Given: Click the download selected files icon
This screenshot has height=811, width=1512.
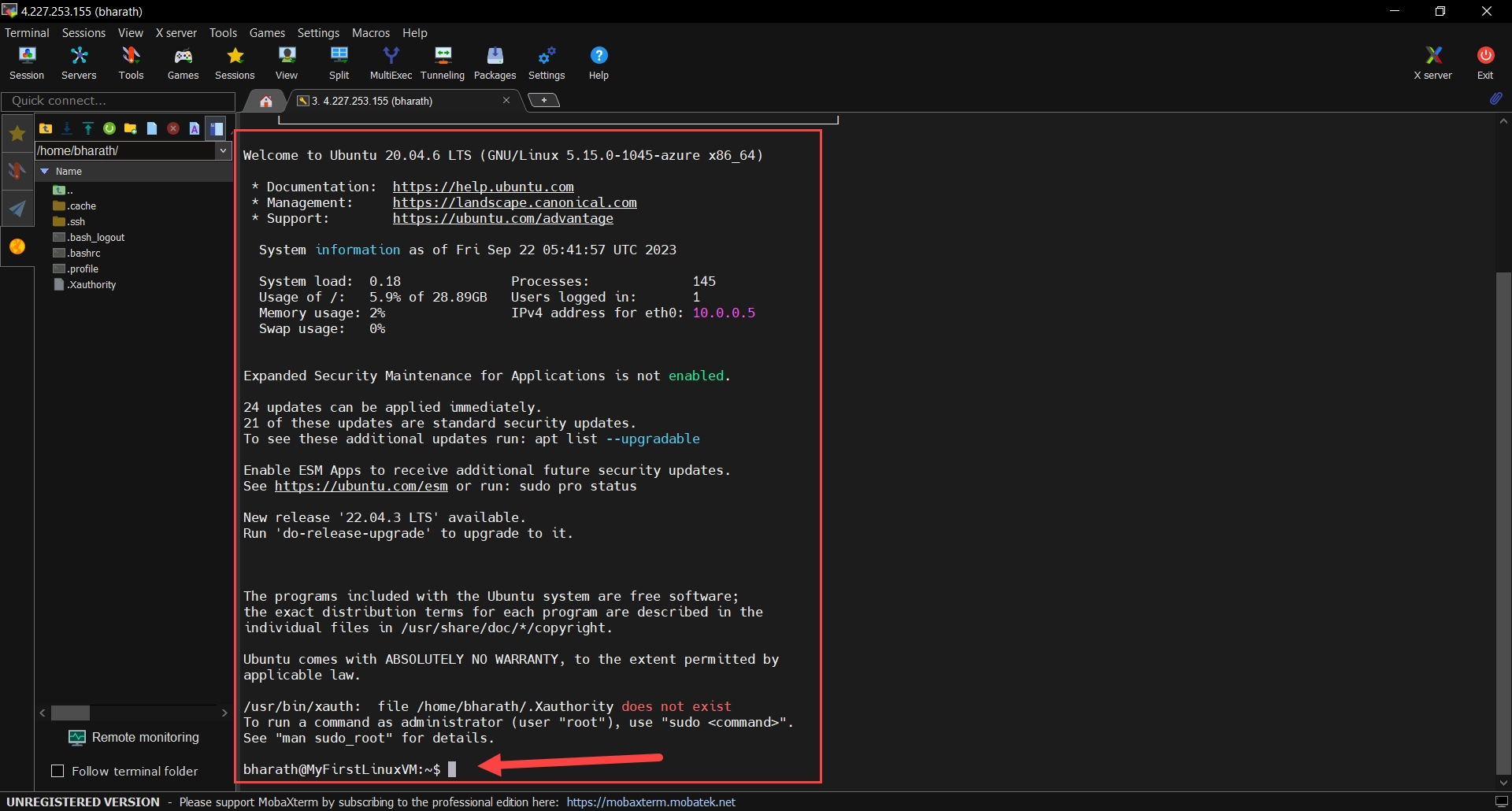Looking at the screenshot, I should pyautogui.click(x=67, y=128).
